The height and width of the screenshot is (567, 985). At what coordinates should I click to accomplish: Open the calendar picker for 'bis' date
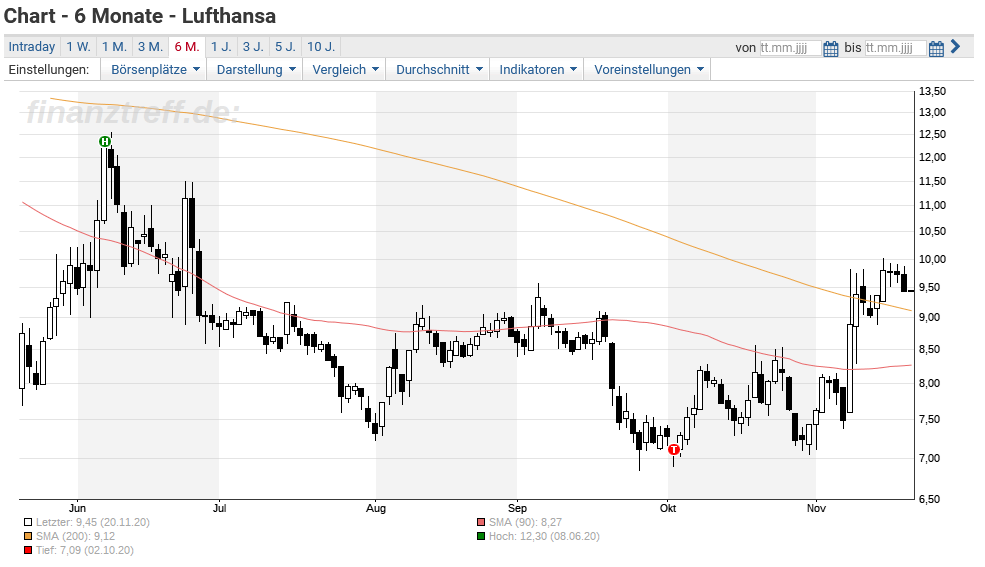[936, 48]
